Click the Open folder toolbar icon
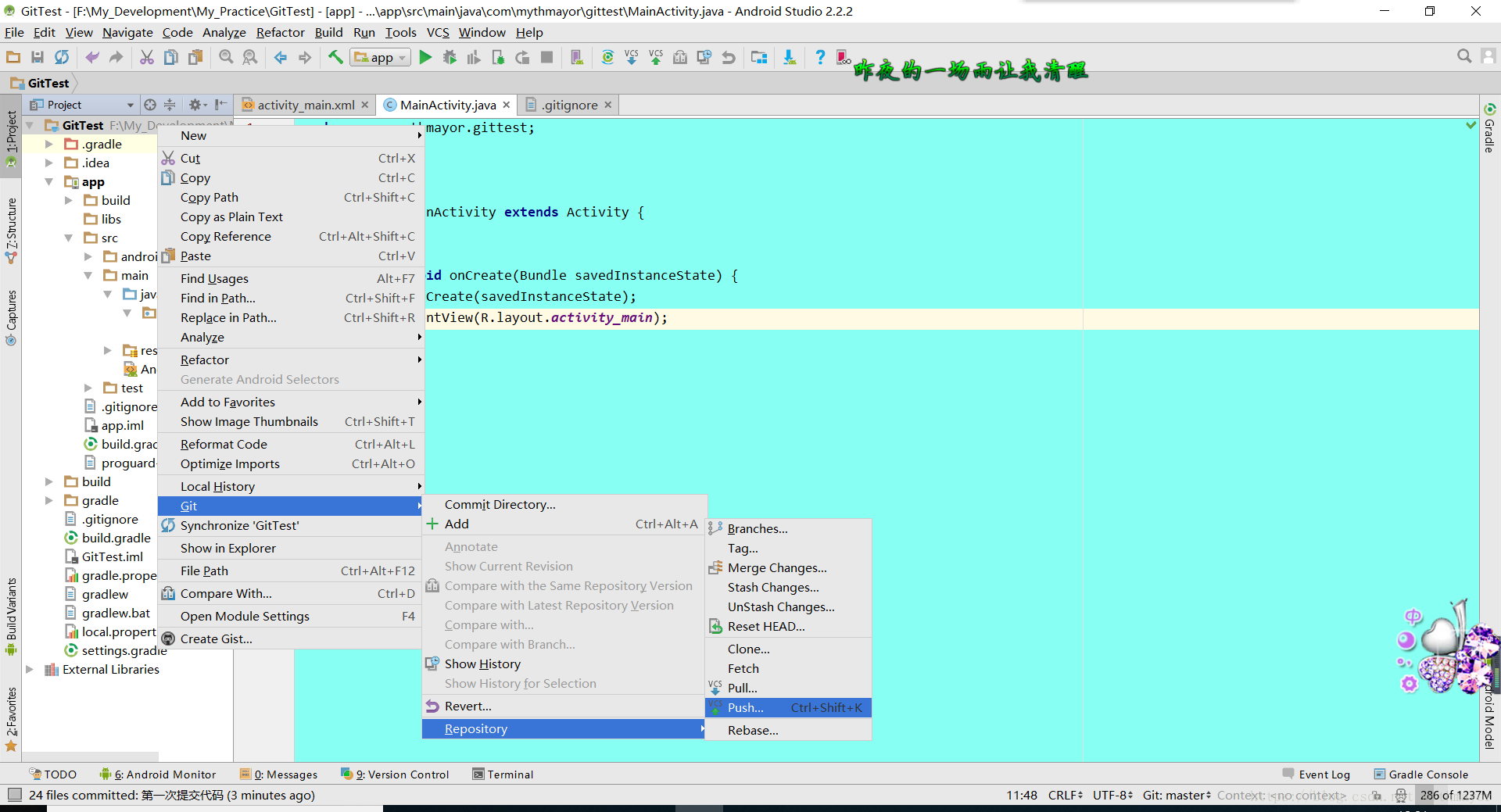 [13, 57]
